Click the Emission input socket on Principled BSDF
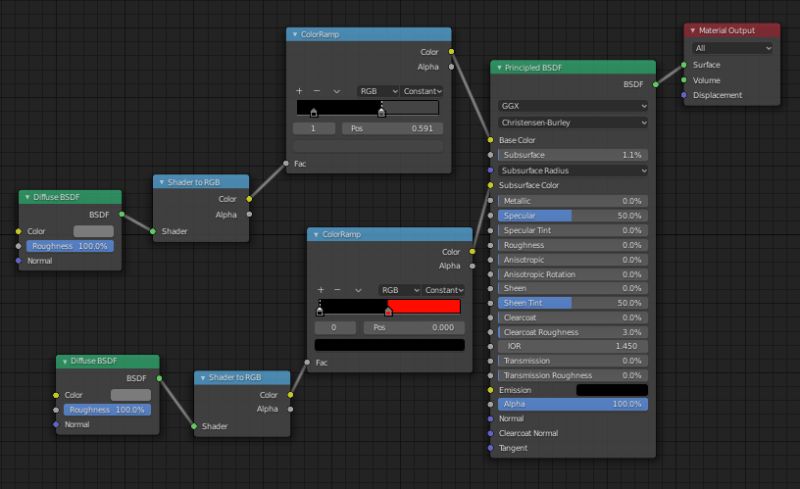Image resolution: width=800 pixels, height=489 pixels. click(x=490, y=390)
